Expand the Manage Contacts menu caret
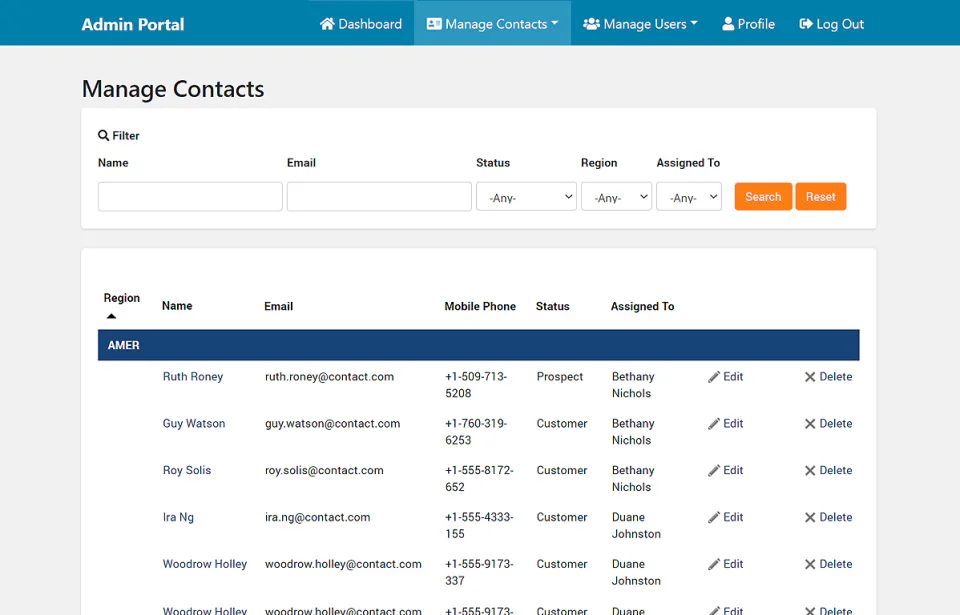The height and width of the screenshot is (615, 960). coord(555,23)
